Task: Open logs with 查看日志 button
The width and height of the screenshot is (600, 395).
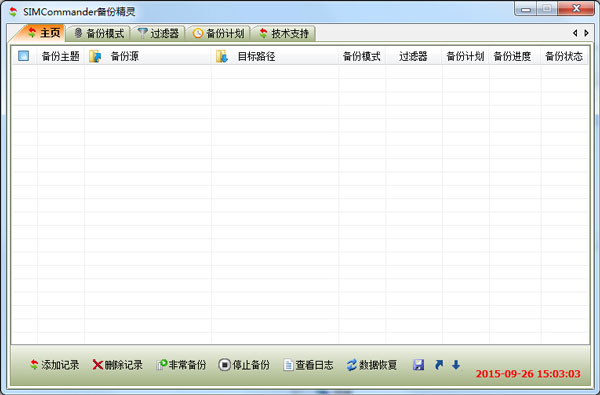Action: pos(308,365)
